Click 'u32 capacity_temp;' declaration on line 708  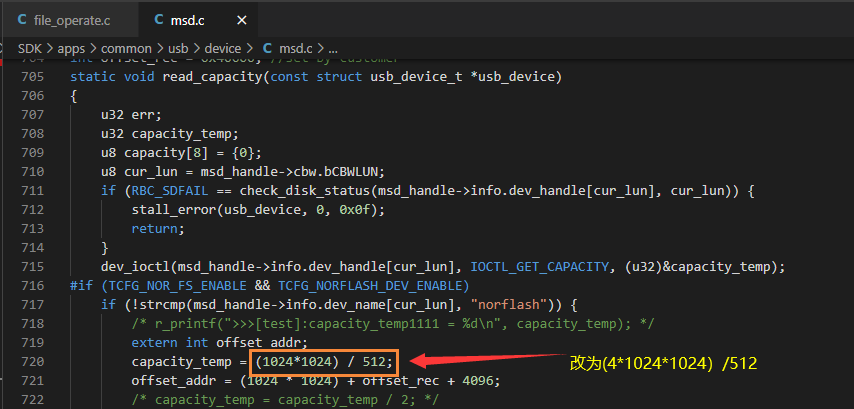coord(170,134)
